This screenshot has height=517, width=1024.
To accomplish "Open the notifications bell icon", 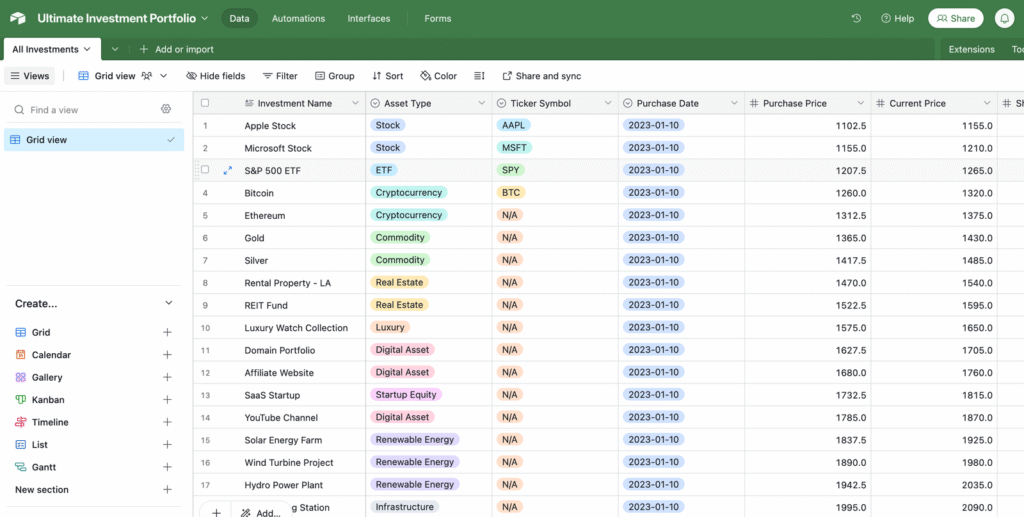I will [x=1004, y=18].
